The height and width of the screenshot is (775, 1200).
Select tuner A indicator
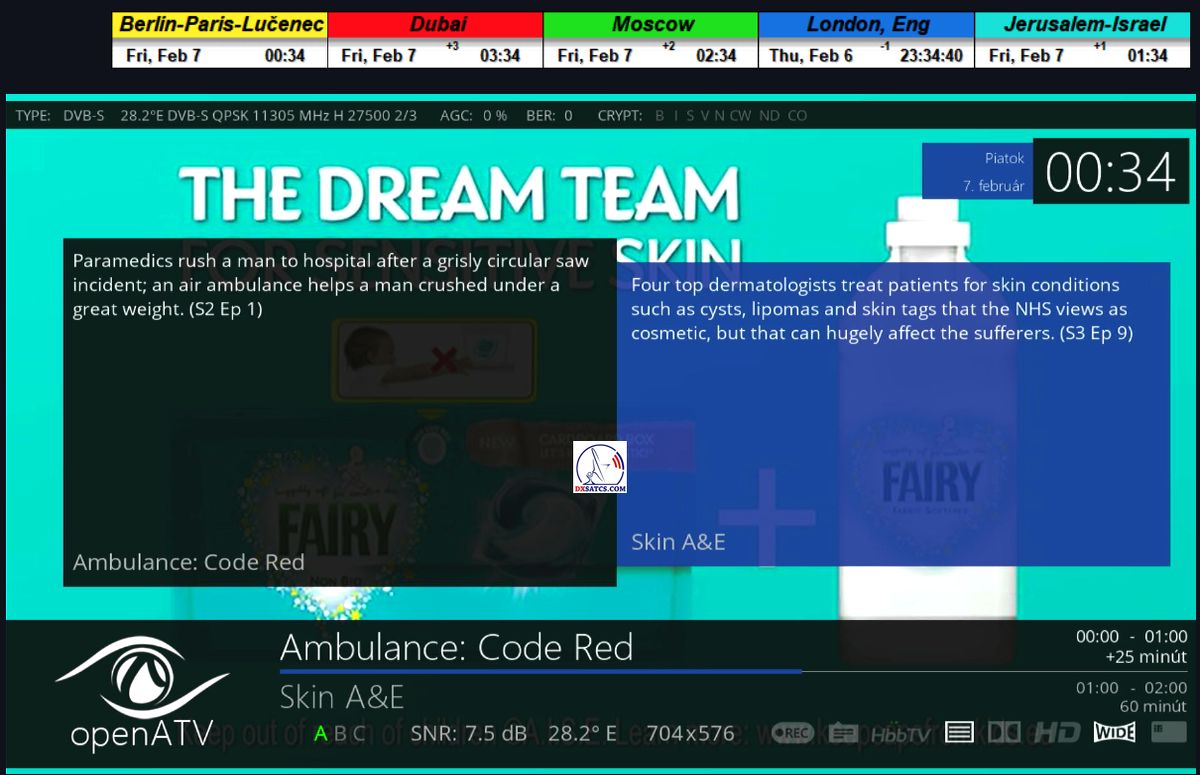(320, 734)
